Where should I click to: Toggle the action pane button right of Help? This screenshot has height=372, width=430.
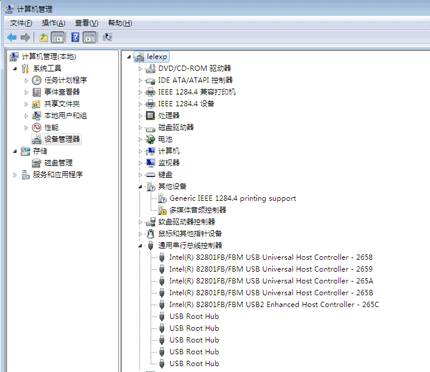coord(90,37)
